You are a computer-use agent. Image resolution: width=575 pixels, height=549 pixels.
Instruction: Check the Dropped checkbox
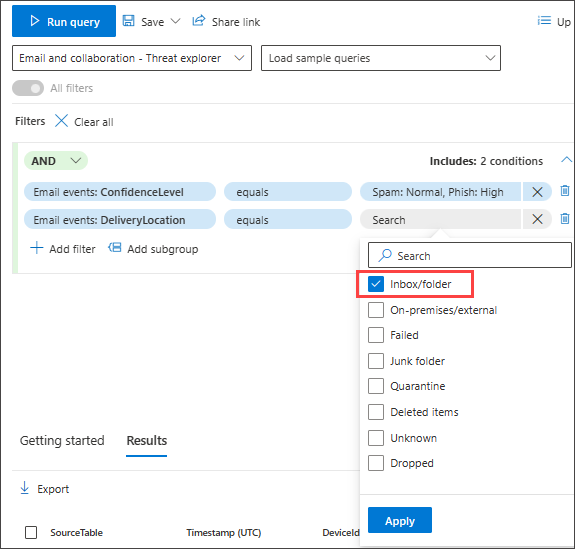[x=376, y=463]
